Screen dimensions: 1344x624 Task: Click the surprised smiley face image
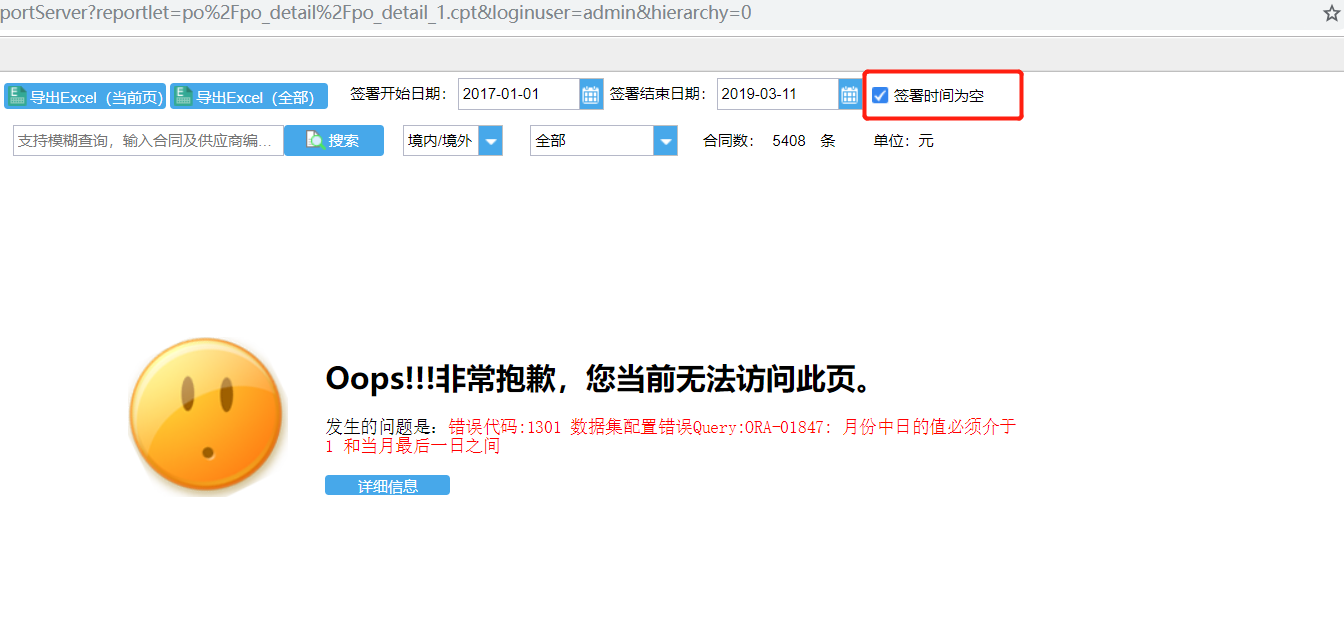[x=207, y=416]
